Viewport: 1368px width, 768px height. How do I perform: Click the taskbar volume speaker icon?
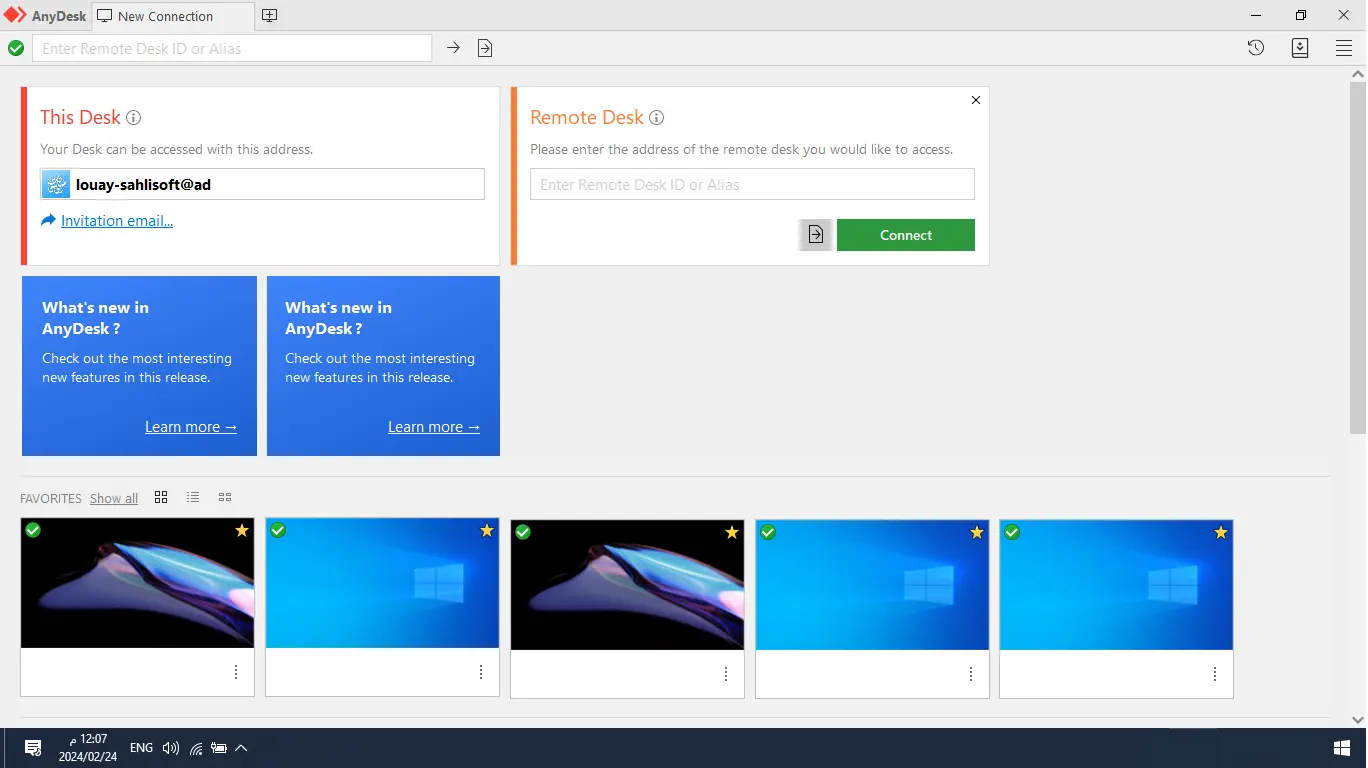pyautogui.click(x=171, y=748)
